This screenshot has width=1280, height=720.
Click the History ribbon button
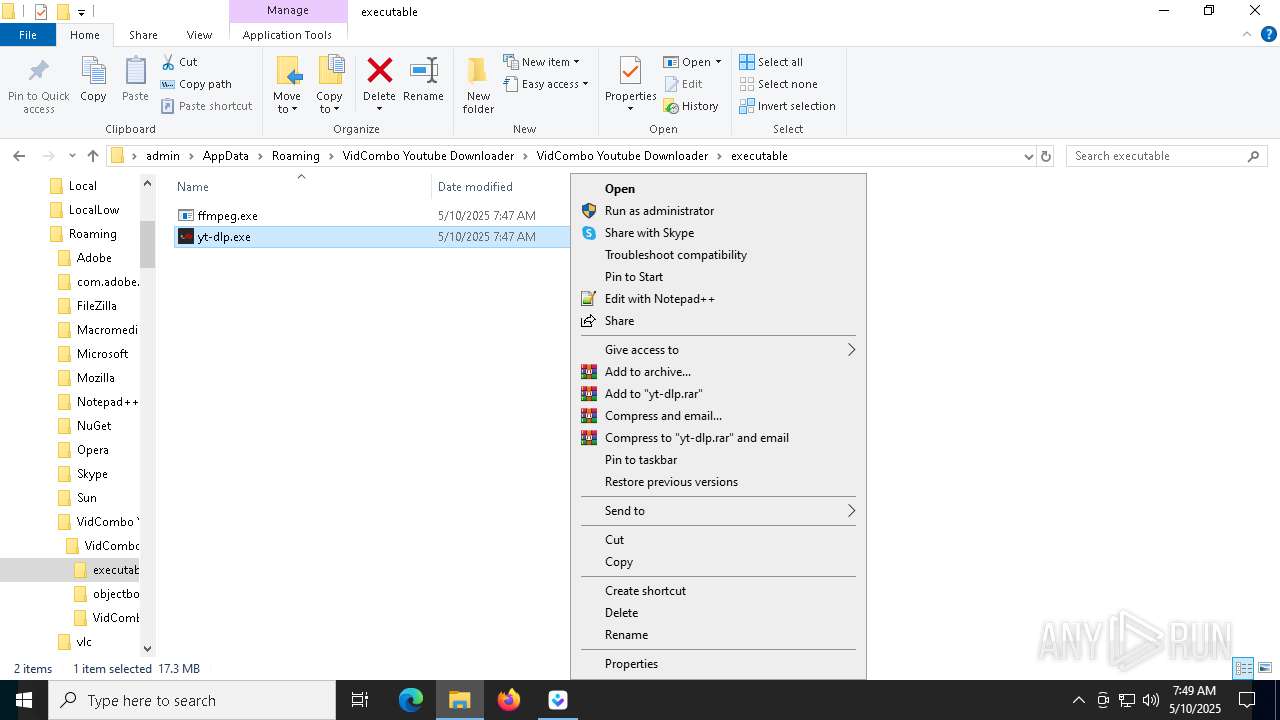click(691, 106)
